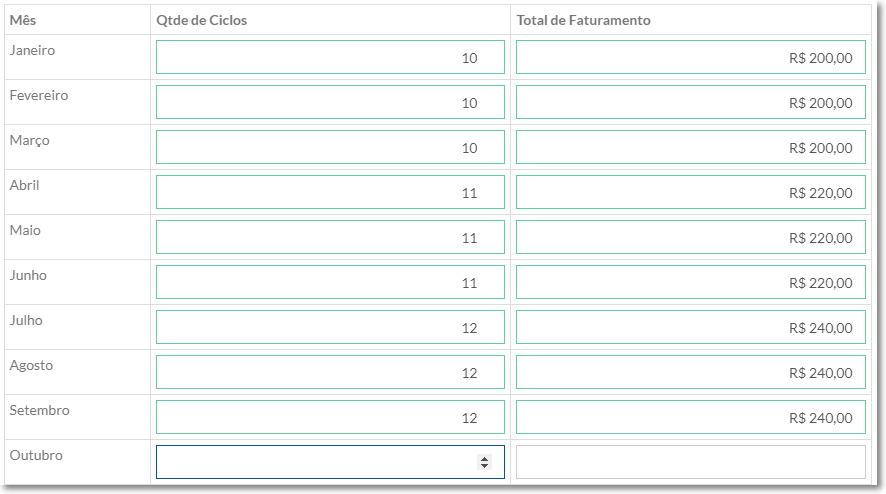The width and height of the screenshot is (886, 494).
Task: Click Janeiro Total de Faturamento field
Action: pos(690,57)
